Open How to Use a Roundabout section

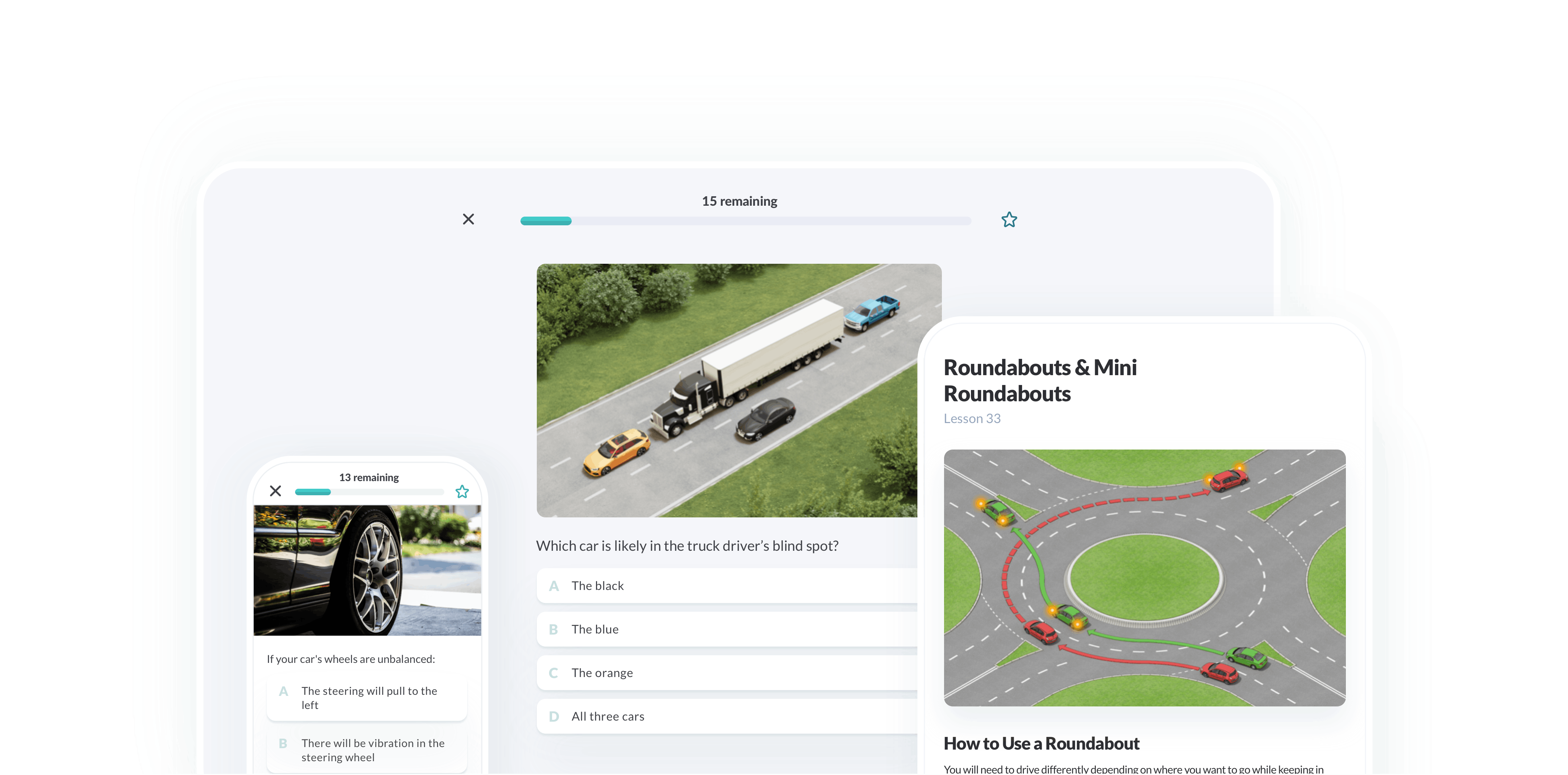(x=1041, y=743)
